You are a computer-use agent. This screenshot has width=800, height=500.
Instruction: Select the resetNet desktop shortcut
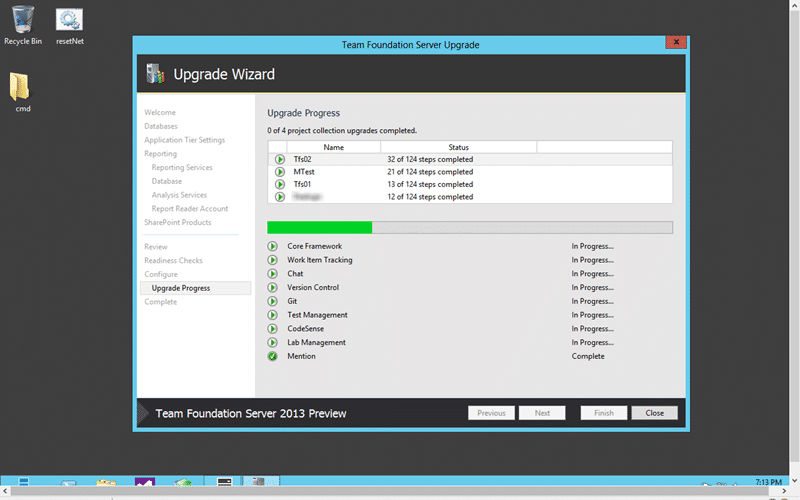[x=69, y=26]
